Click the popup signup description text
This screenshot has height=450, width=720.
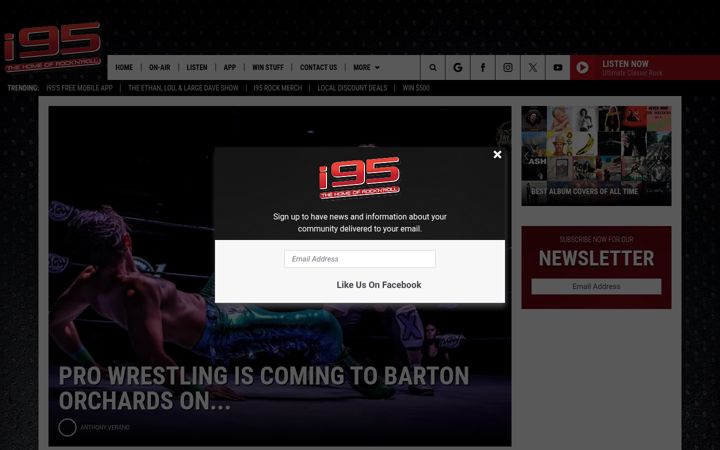tap(360, 223)
